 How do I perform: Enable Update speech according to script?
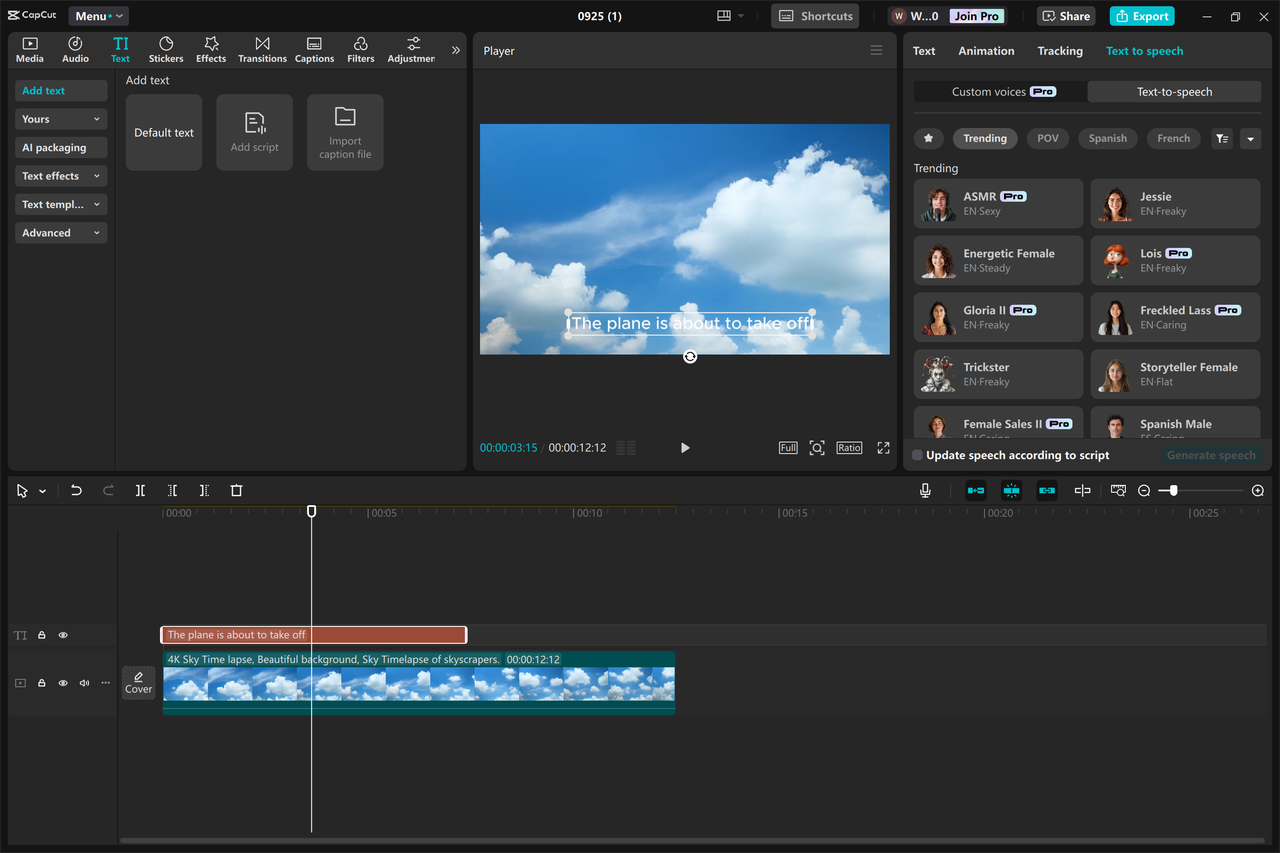916,455
